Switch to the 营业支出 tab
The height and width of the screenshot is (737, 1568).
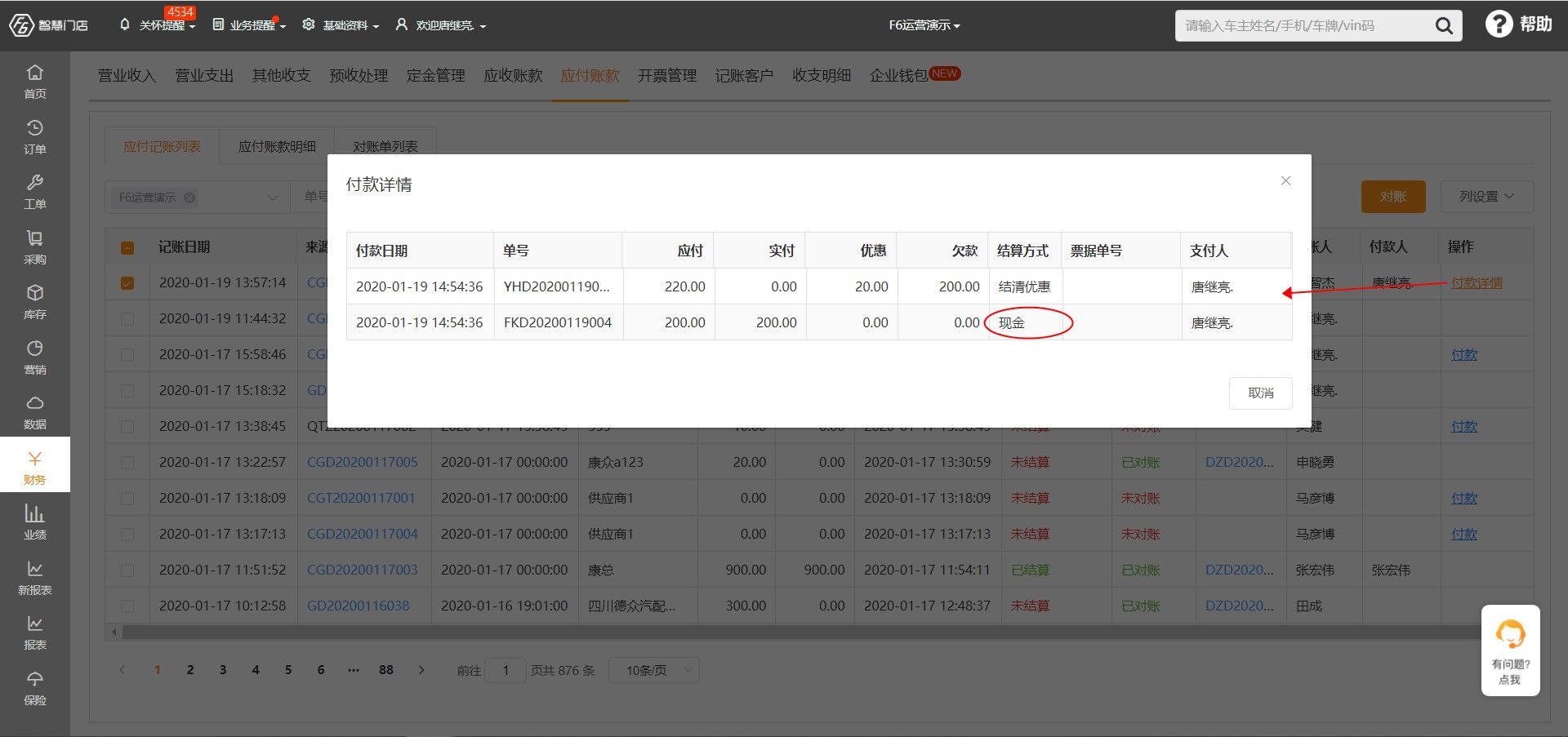(204, 76)
